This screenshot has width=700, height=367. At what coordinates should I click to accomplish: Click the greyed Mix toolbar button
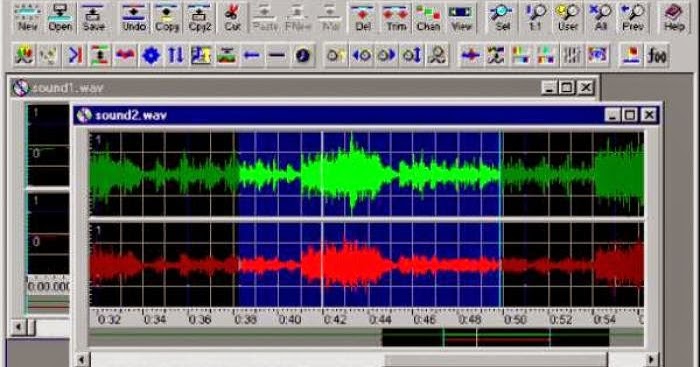tap(330, 17)
